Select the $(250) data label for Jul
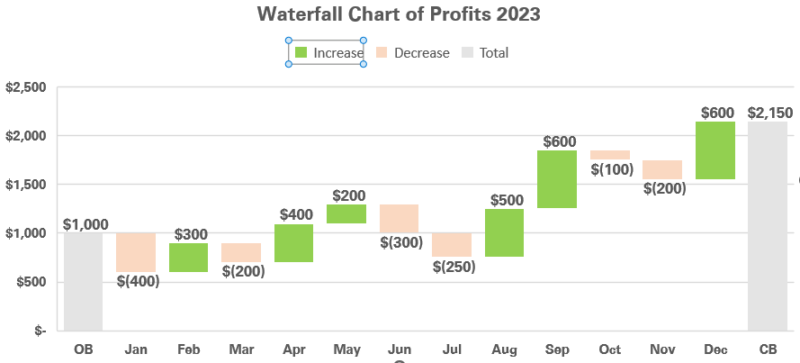Screen dimensions: 800x363 tap(454, 267)
